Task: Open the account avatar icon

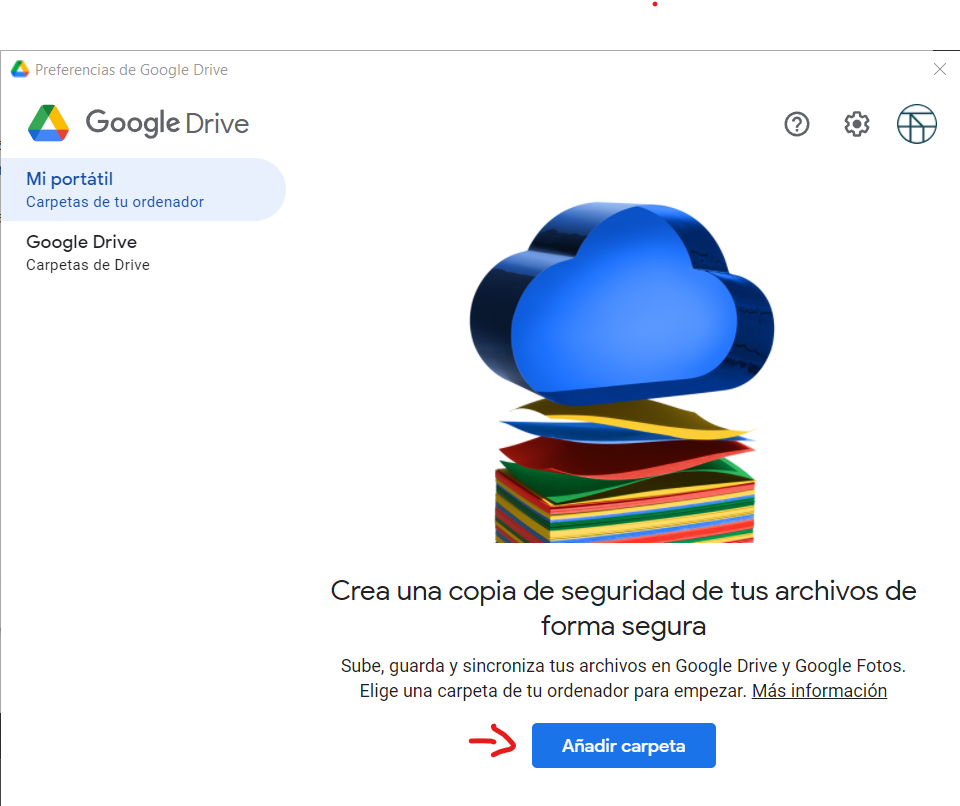Action: coord(917,124)
